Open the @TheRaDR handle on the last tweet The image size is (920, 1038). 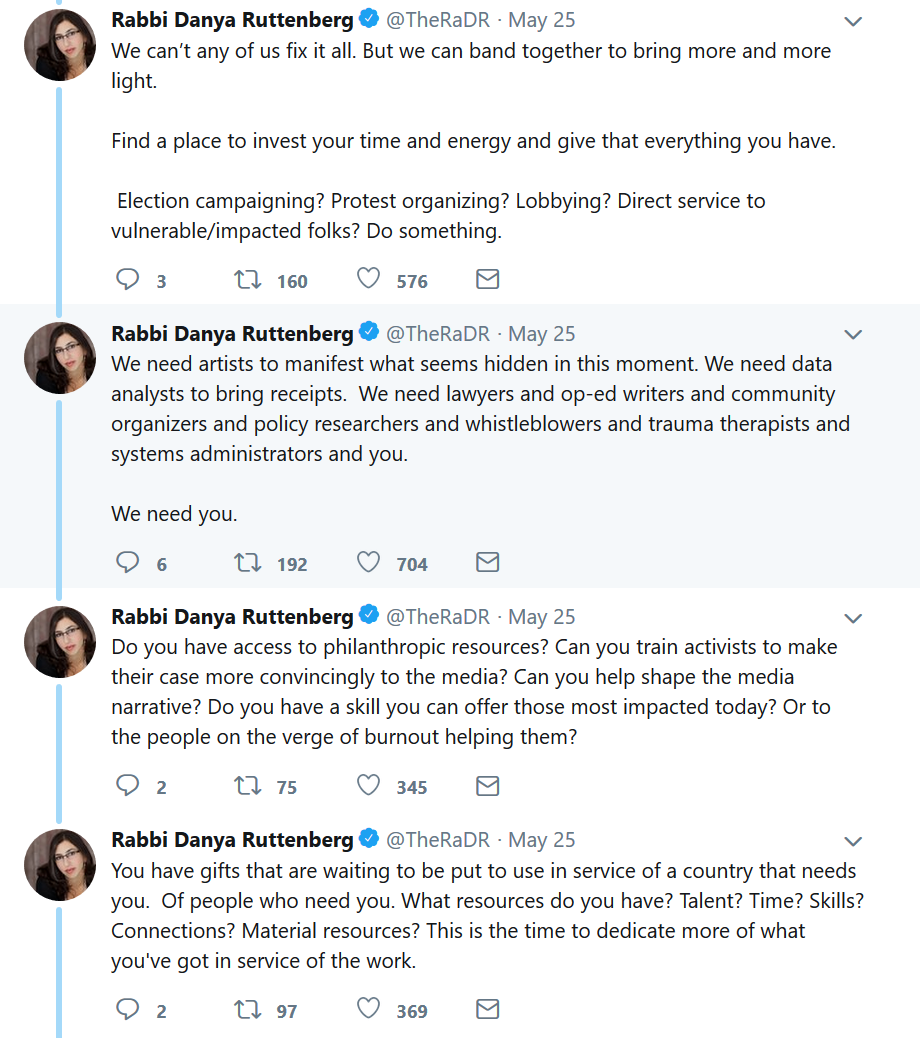coord(438,840)
